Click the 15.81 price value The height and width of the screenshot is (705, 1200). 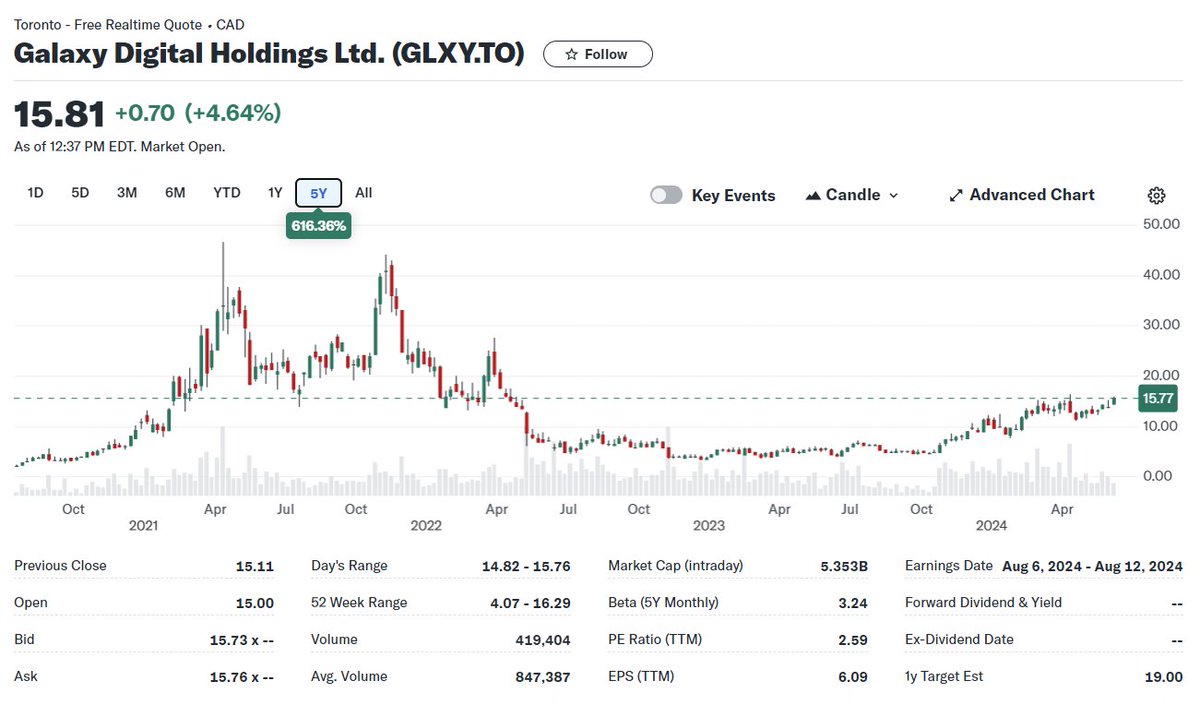(59, 114)
